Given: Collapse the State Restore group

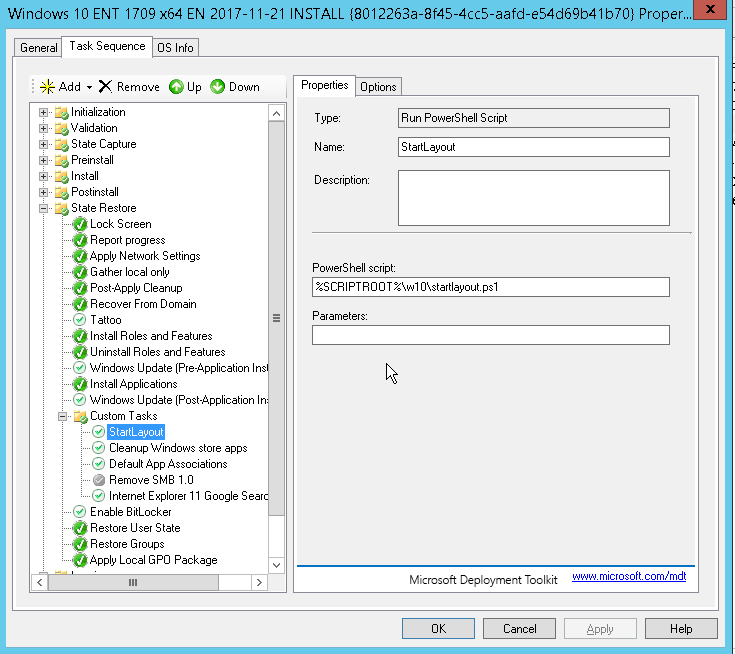Looking at the screenshot, I should (43, 208).
